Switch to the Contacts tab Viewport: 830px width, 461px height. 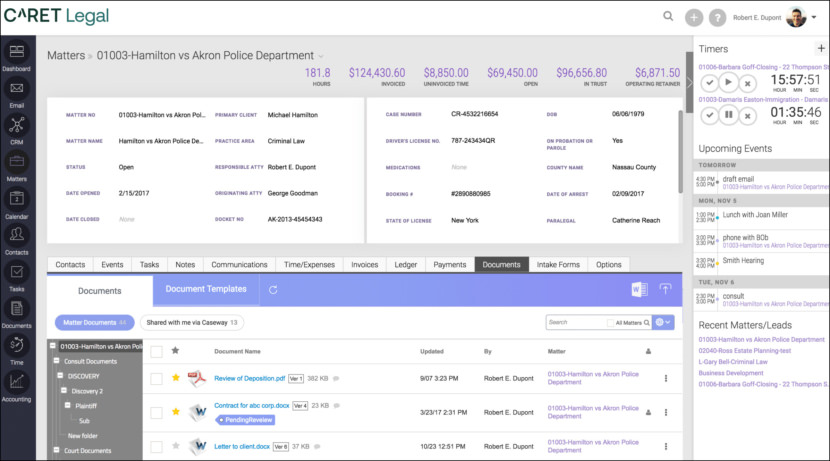tap(70, 265)
